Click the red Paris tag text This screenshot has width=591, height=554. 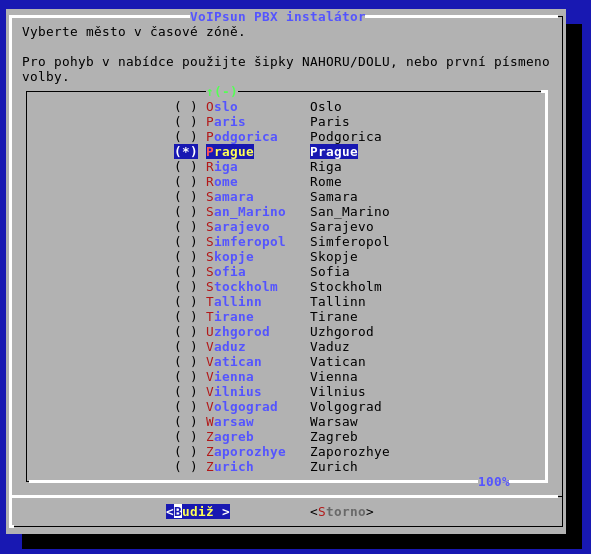tap(225, 122)
